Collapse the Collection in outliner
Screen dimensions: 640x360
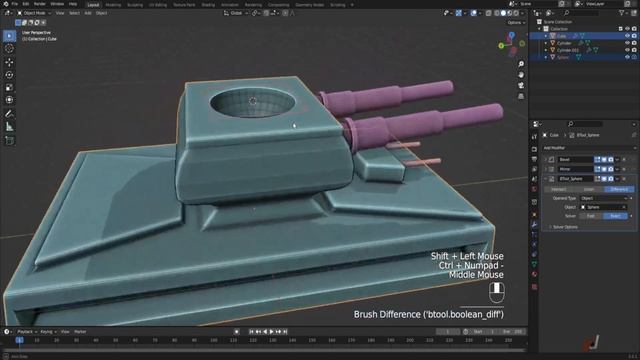tap(540, 29)
